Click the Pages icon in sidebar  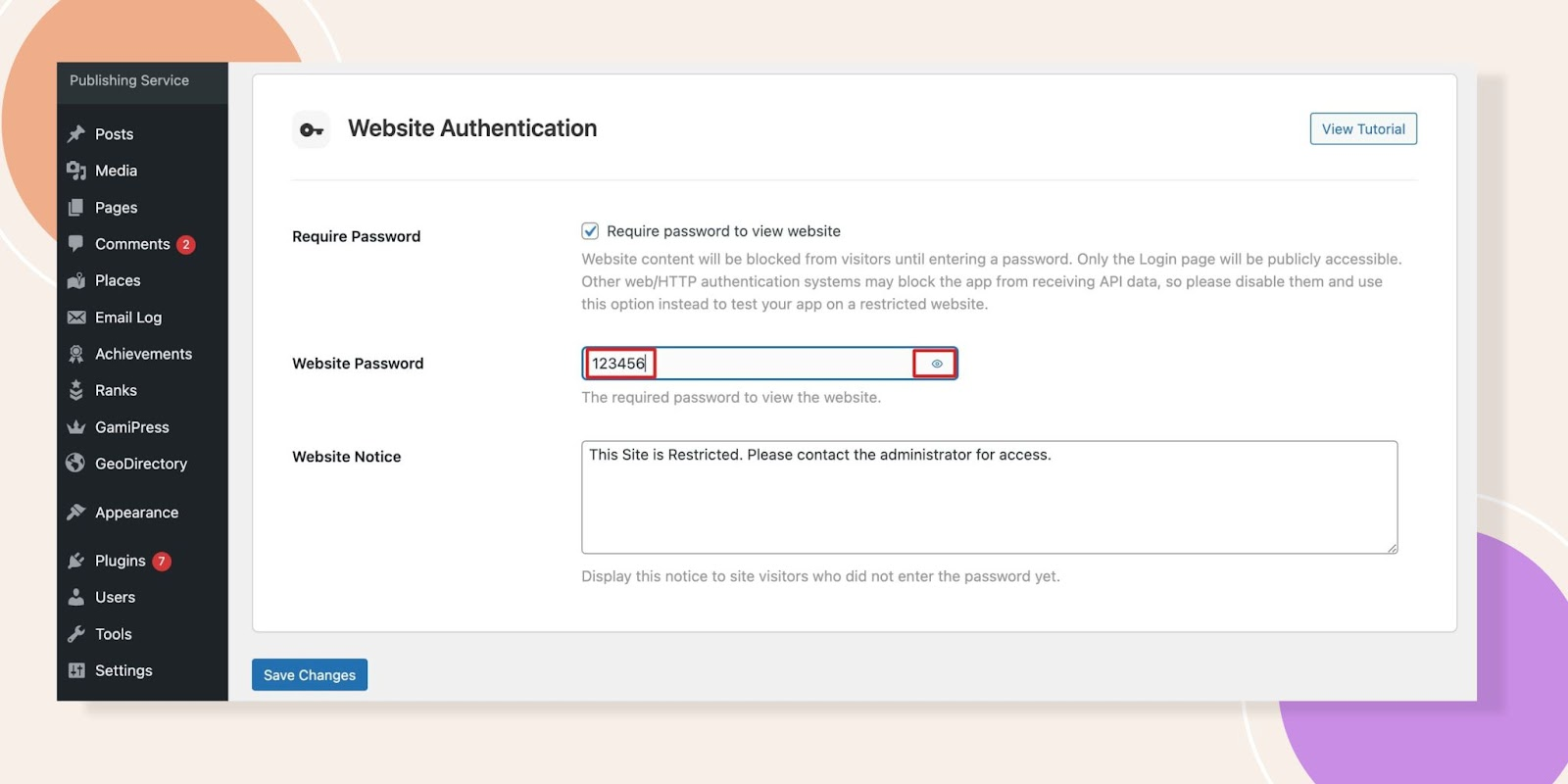click(76, 208)
